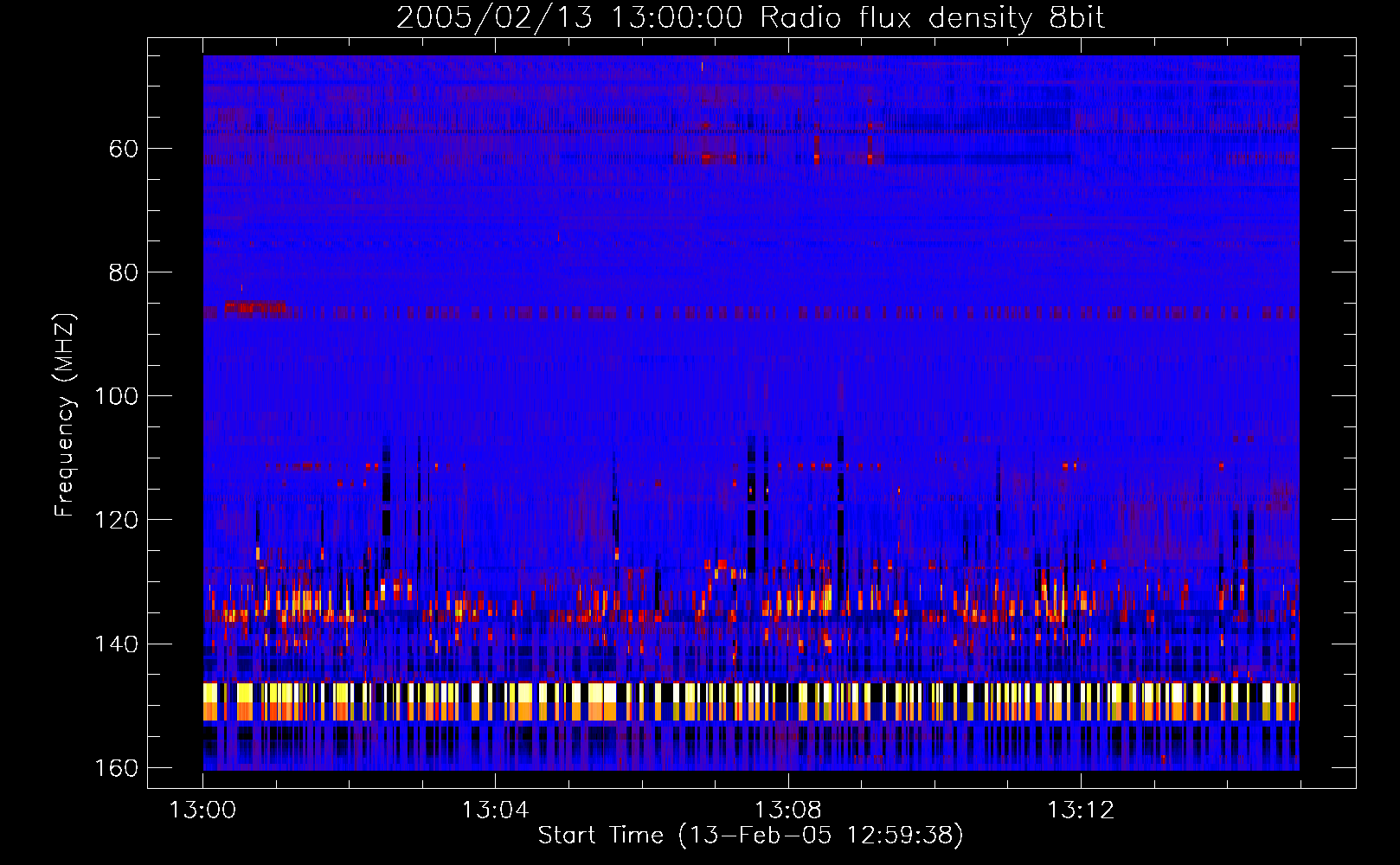Click the 'Start Time (13-Feb-05 12:59:38)' label
Image resolution: width=1400 pixels, height=865 pixels.
click(750, 835)
